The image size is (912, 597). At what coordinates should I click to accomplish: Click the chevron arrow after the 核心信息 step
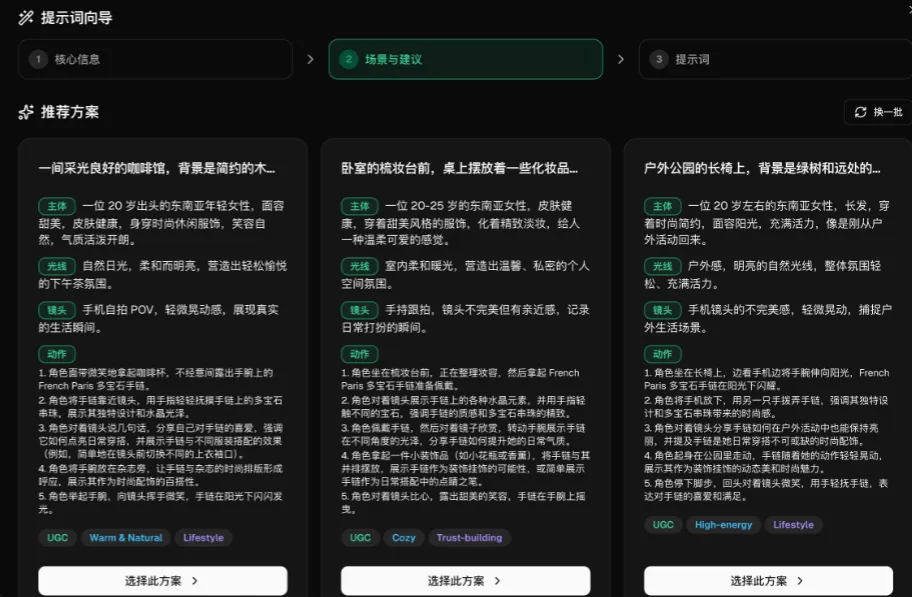(310, 59)
